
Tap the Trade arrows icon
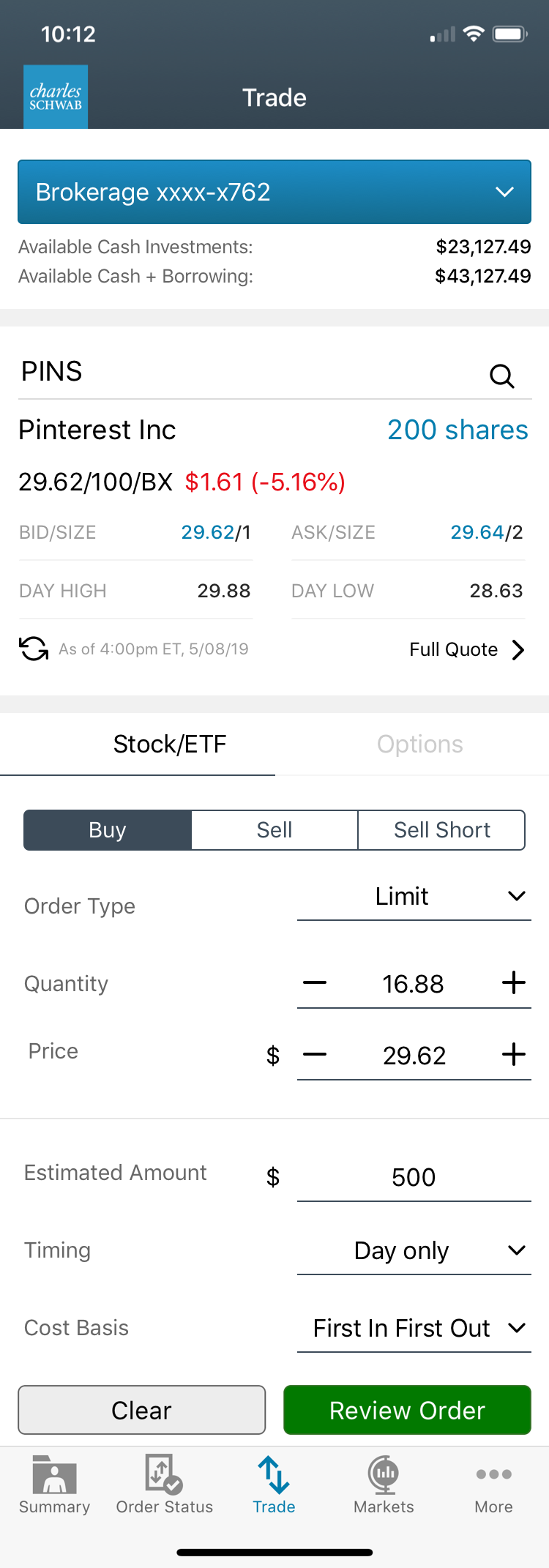tap(274, 1474)
